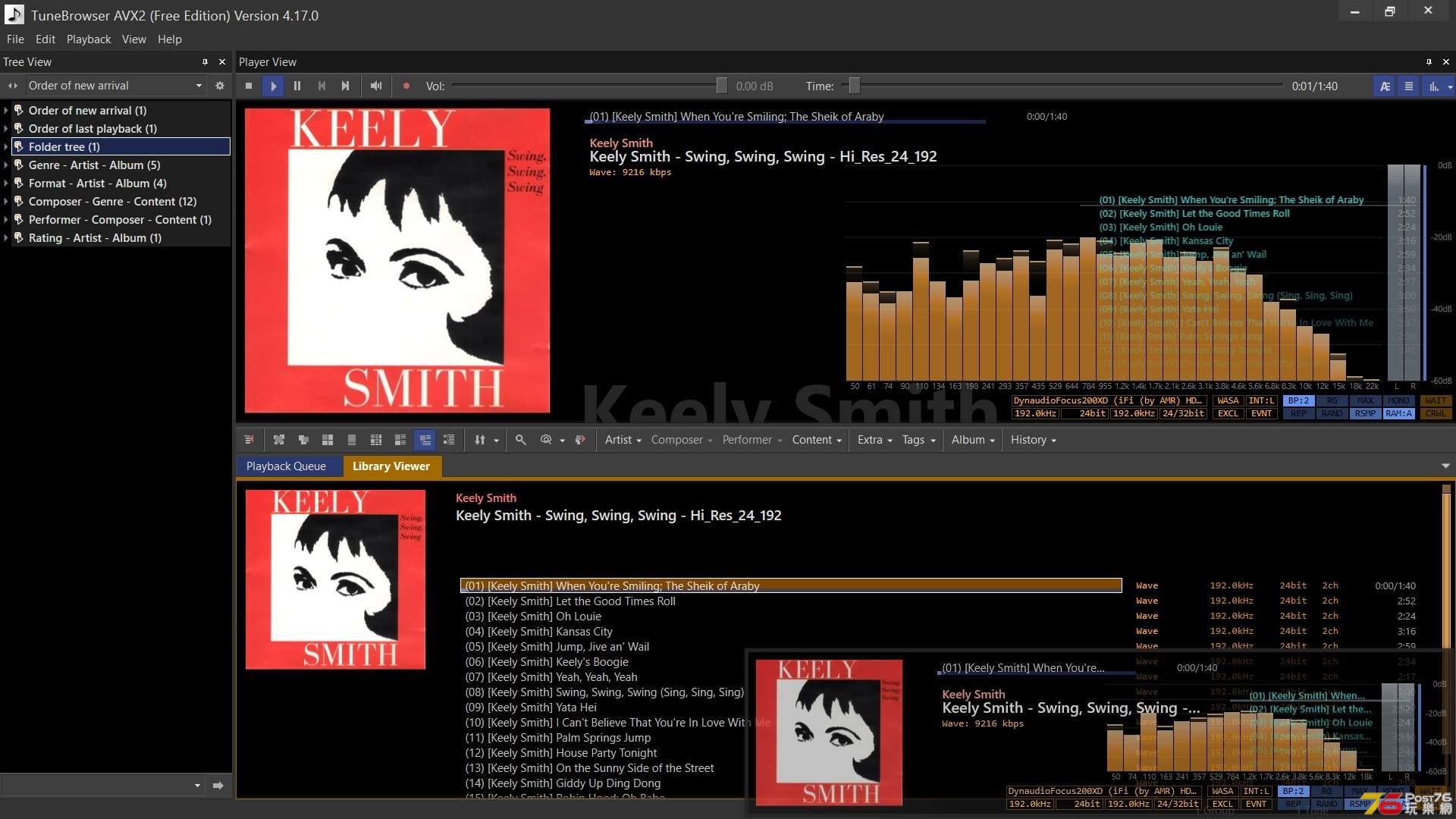Viewport: 1456px width, 819px height.
Task: Adjust the volume slider handle
Action: (721, 86)
